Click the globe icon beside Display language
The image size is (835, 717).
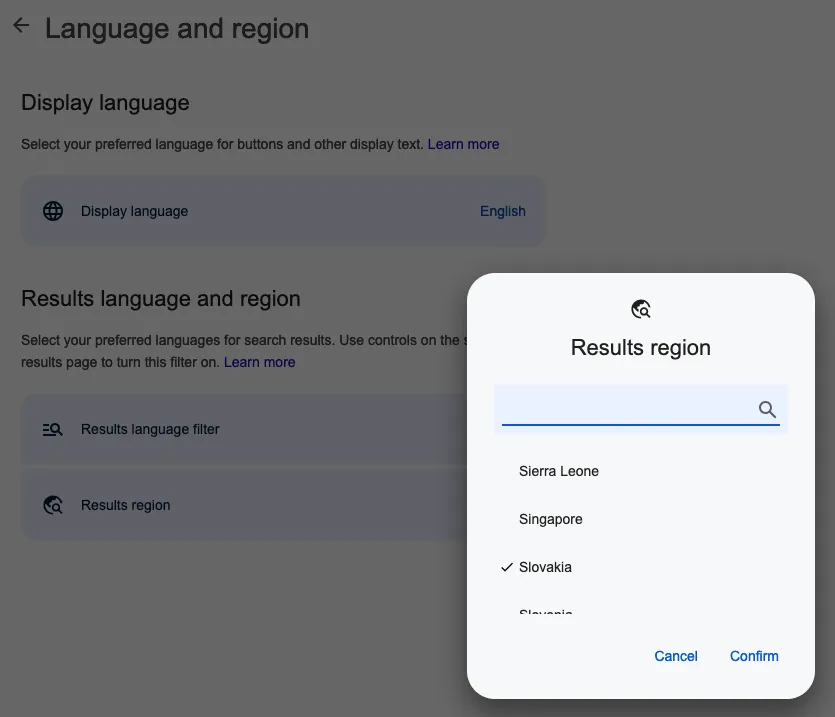(x=52, y=211)
